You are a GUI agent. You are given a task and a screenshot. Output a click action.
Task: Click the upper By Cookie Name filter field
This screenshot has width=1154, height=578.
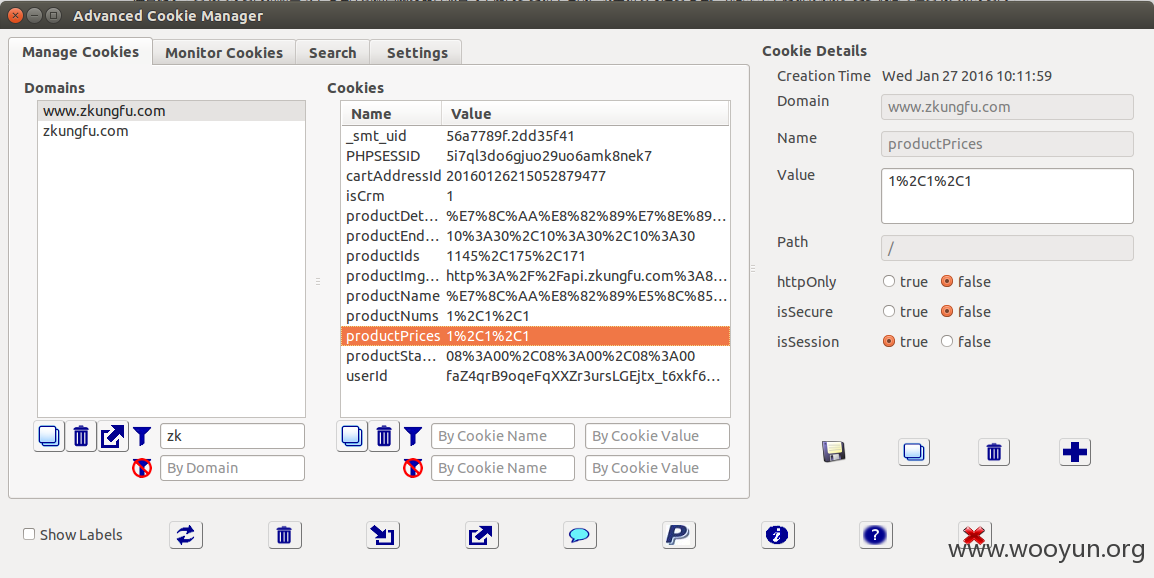[x=503, y=436]
